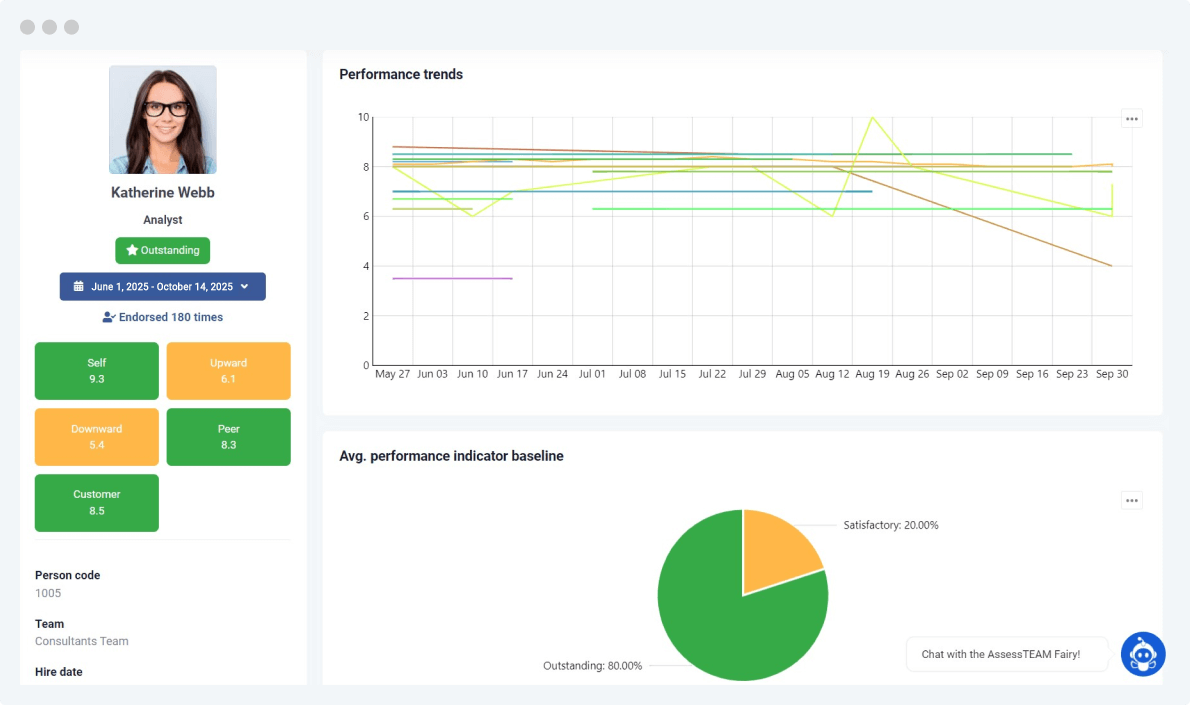Screen dimensions: 1190x705
Task: Click the Outstanding rating badge
Action: point(162,250)
